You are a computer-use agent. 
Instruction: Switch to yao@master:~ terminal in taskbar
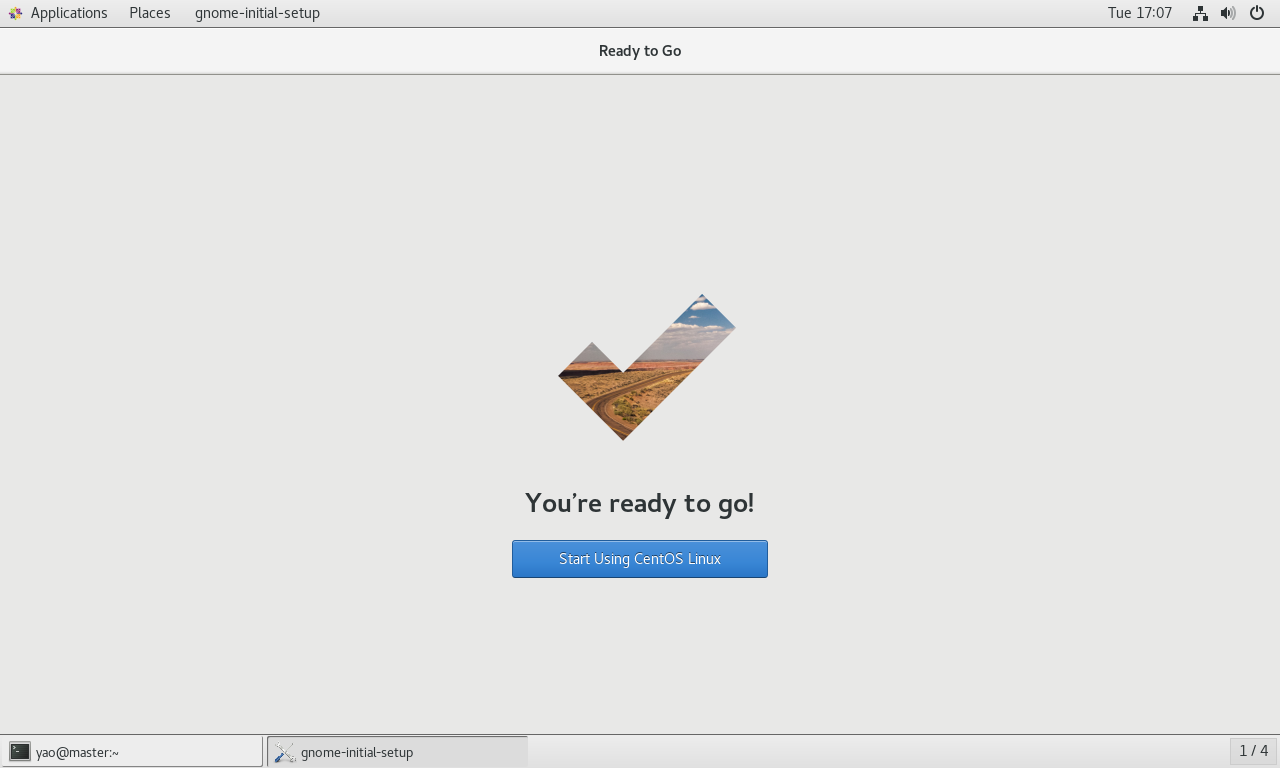click(x=132, y=752)
